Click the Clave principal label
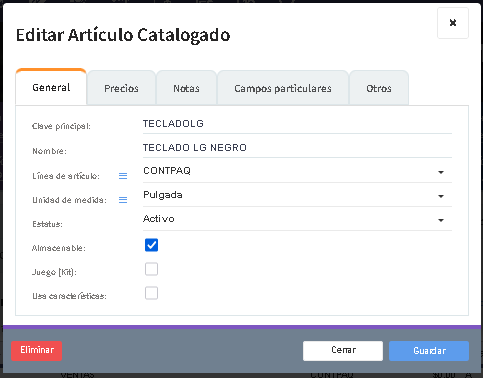 pyautogui.click(x=61, y=126)
